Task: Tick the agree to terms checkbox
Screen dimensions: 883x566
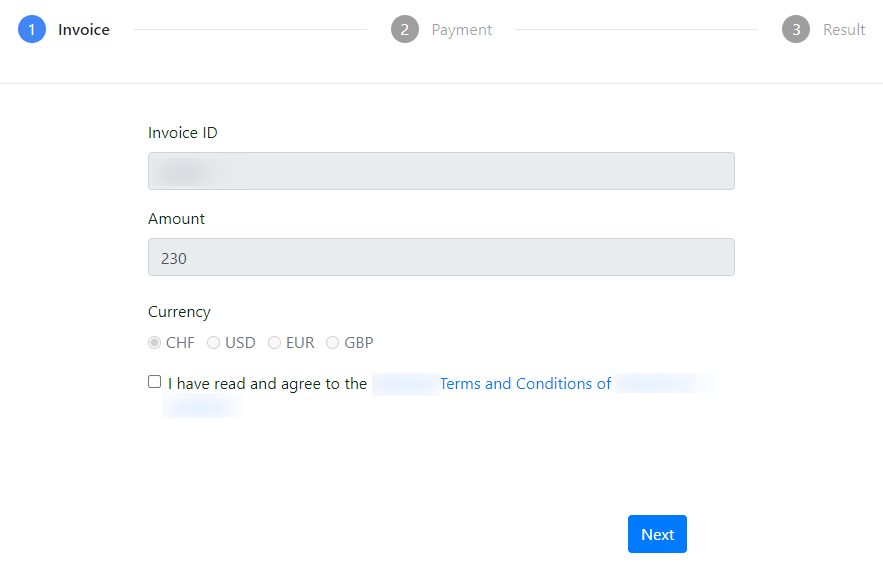Action: coord(155,382)
